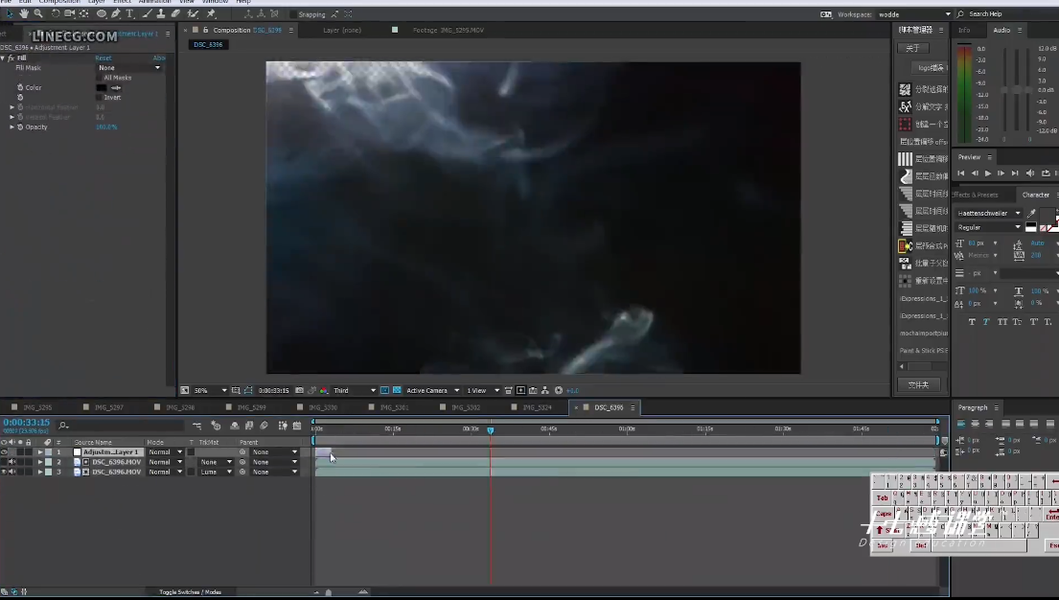Toggle Color stopwatch for keyframing
Viewport: 1059px width, 600px height.
(20, 88)
